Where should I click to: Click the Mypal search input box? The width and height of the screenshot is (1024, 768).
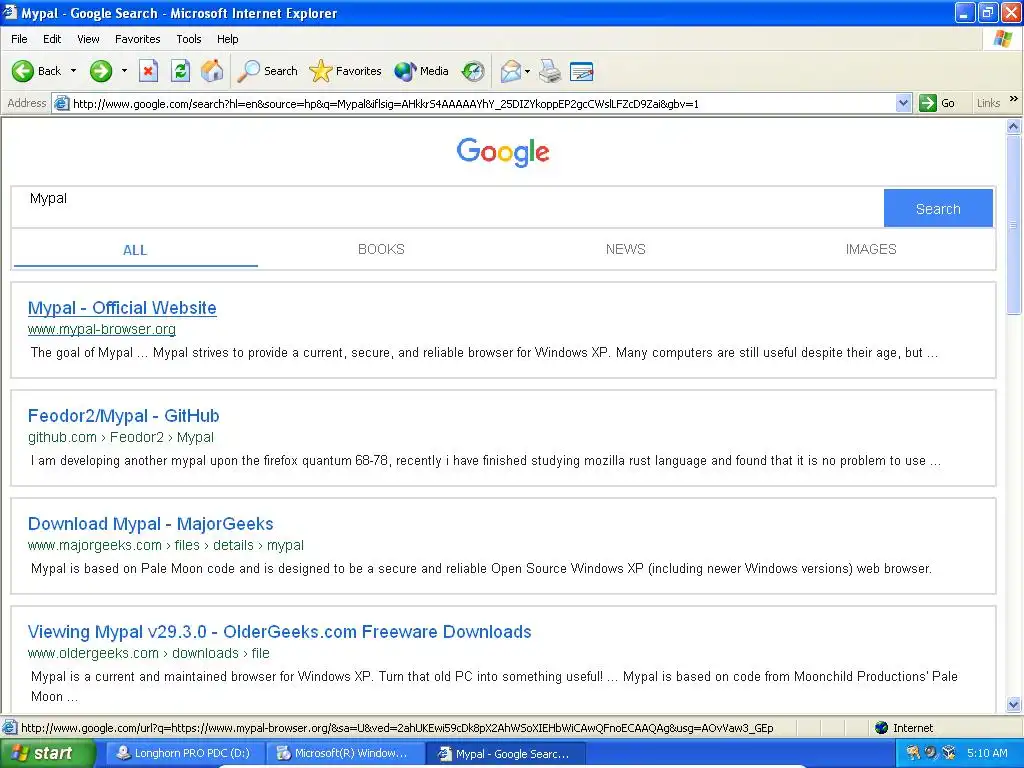[x=448, y=208]
